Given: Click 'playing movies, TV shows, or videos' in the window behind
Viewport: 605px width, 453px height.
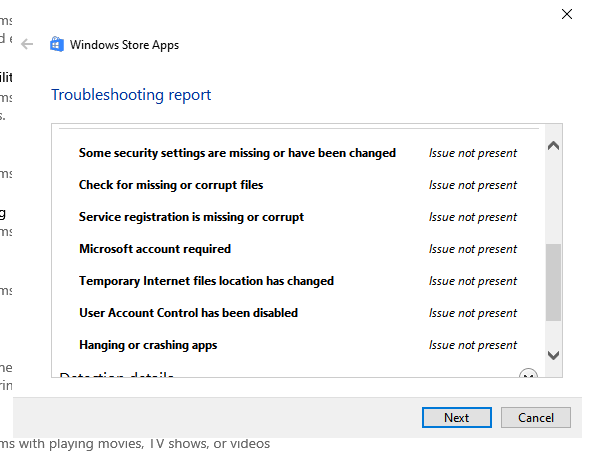Looking at the screenshot, I should point(159,444).
